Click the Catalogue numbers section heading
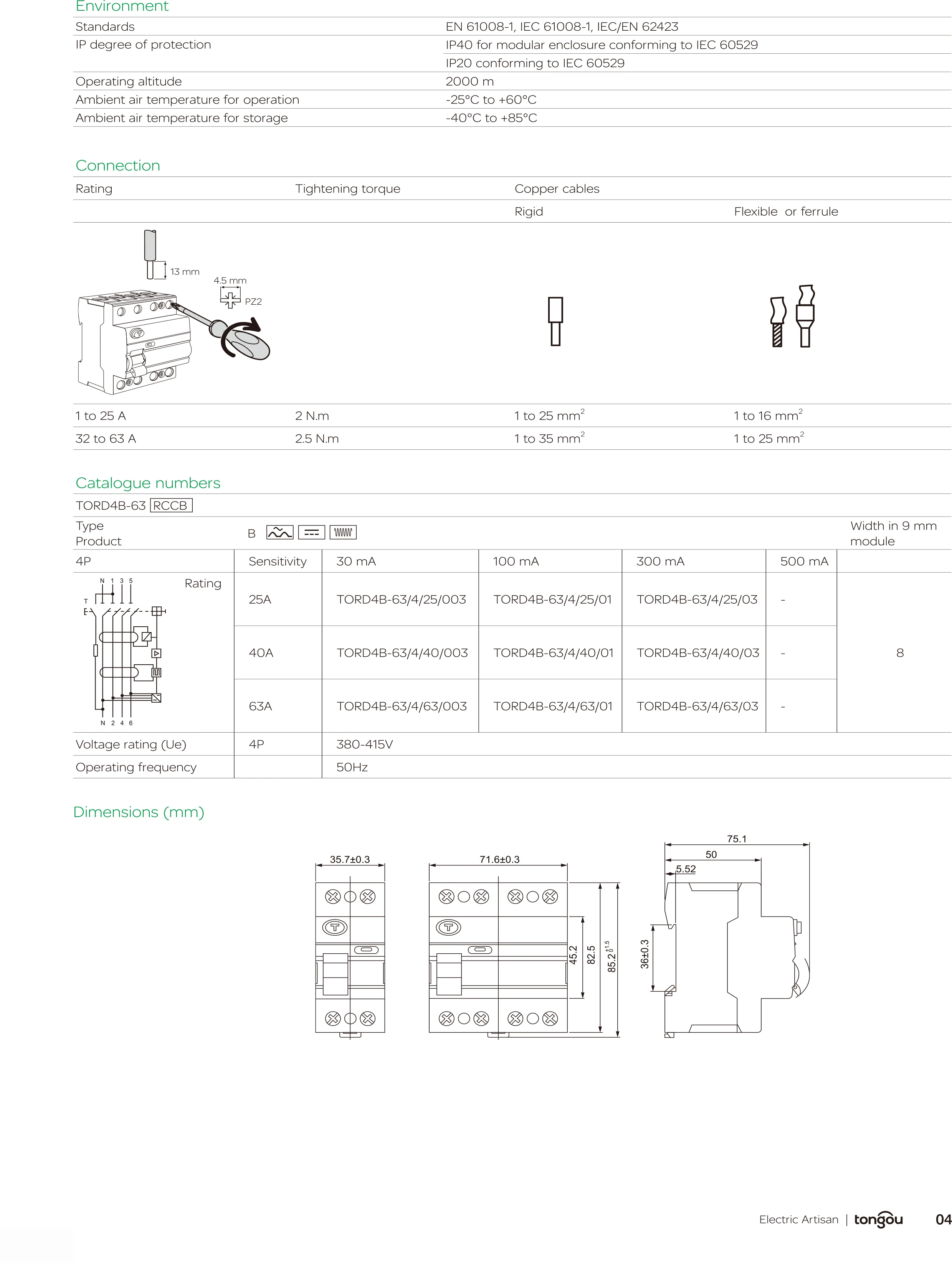Screen dimensions: 952x1263 click(x=148, y=483)
